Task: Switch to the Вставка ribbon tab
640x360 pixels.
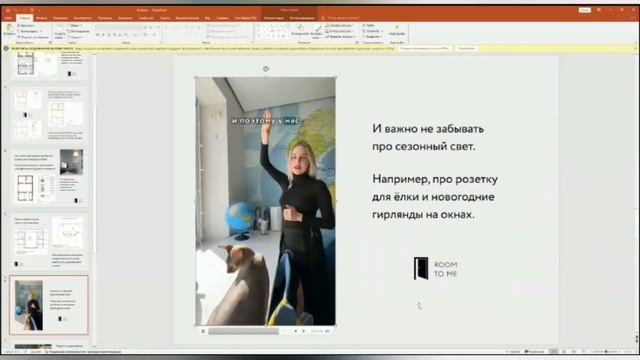Action: (x=41, y=18)
